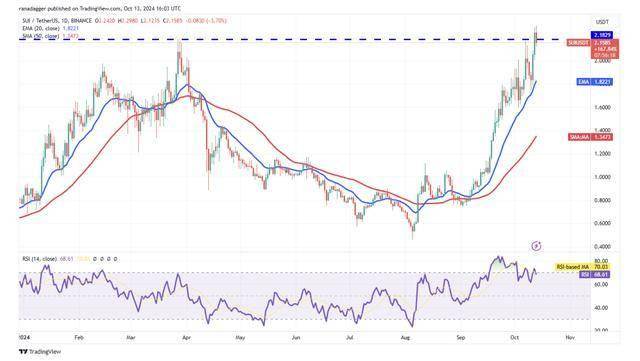The image size is (640, 361).
Task: Click the 1.0000 price axis tick
Action: 602,177
